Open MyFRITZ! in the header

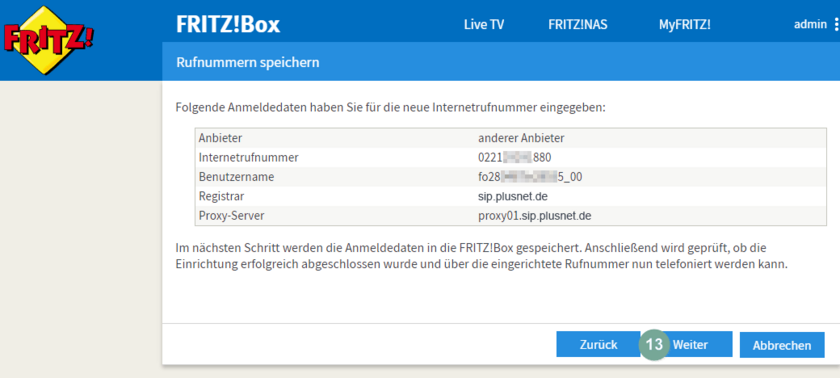pos(685,25)
